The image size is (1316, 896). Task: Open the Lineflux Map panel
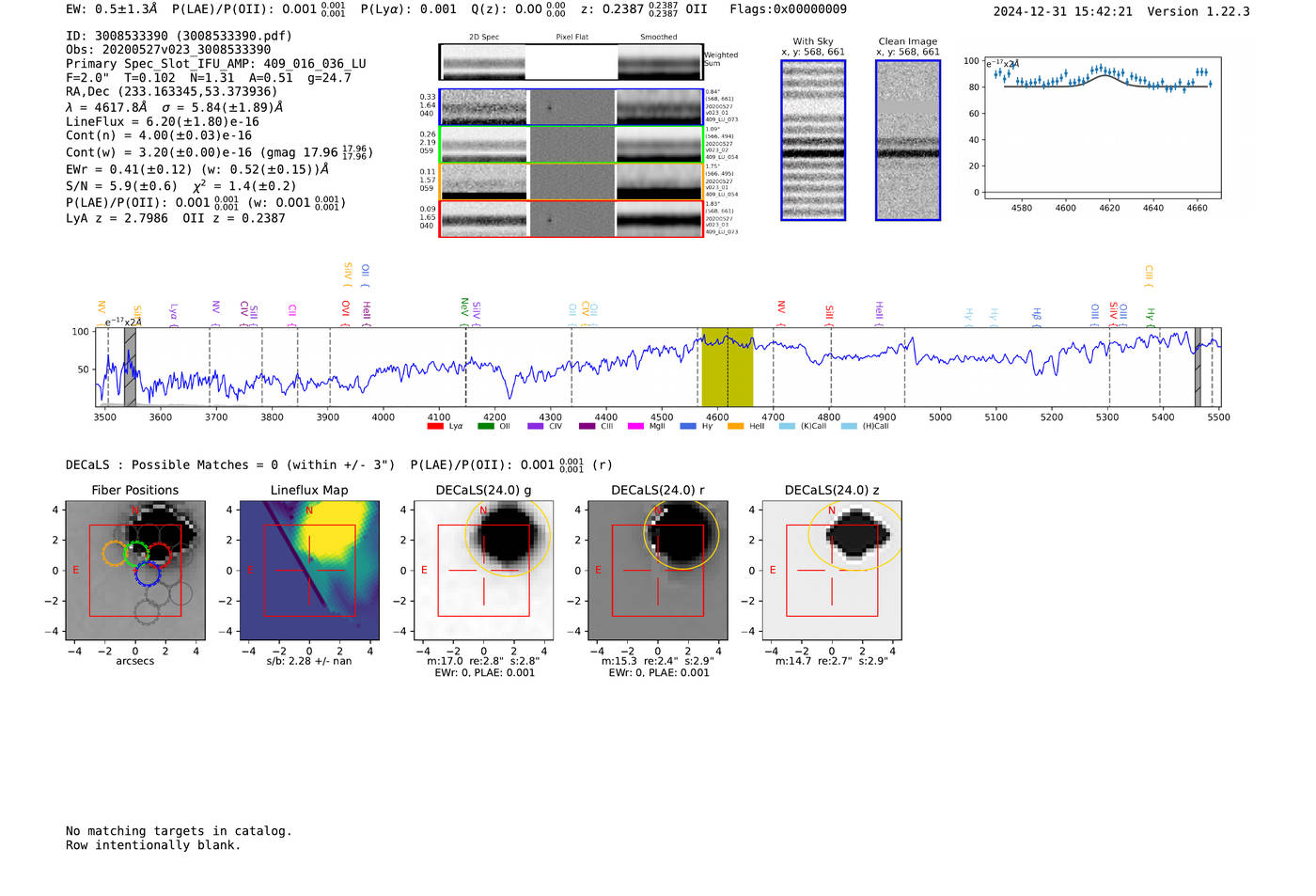[309, 570]
